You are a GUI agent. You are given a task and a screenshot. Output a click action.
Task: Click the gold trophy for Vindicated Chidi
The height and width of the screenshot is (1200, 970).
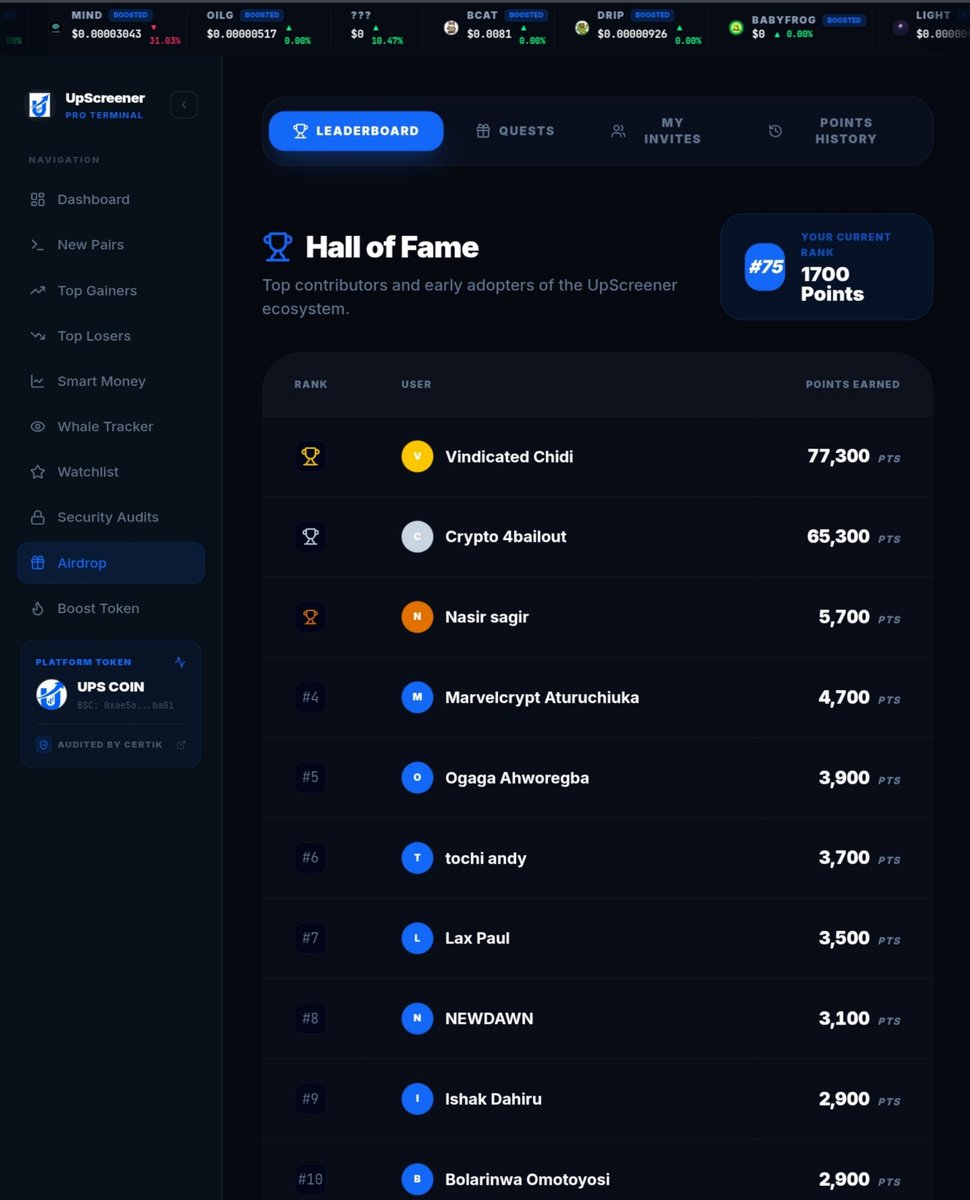(x=311, y=457)
